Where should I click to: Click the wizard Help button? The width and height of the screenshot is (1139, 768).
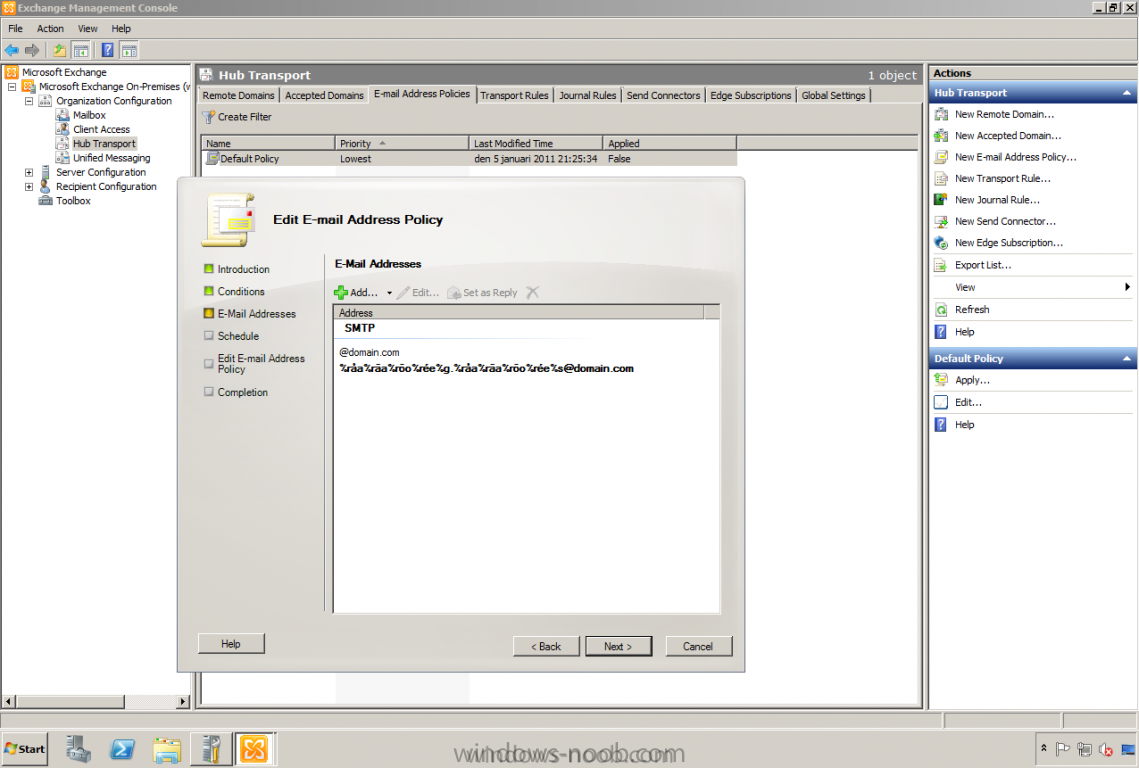pos(231,644)
